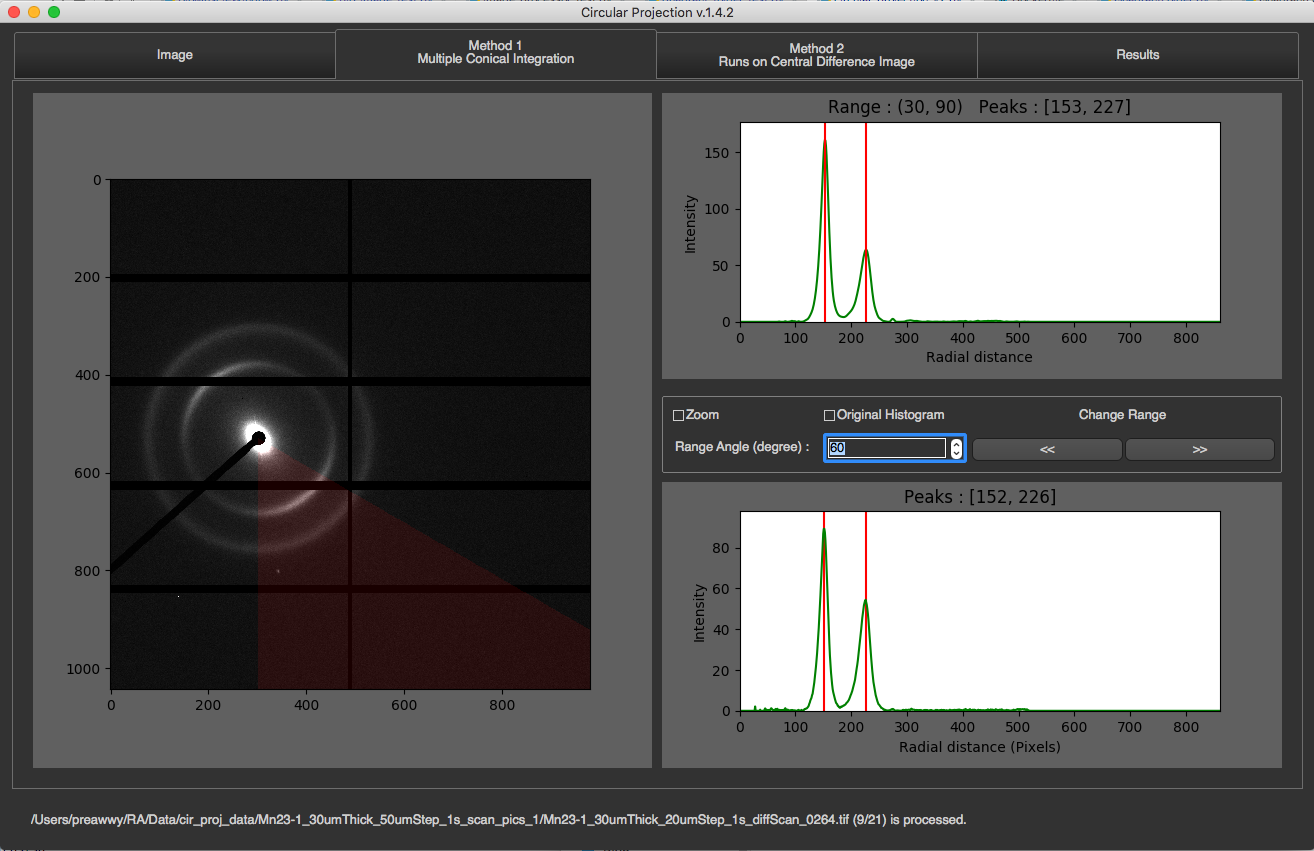
Task: Open Method 2 Central Difference Image tab
Action: pyautogui.click(x=816, y=55)
